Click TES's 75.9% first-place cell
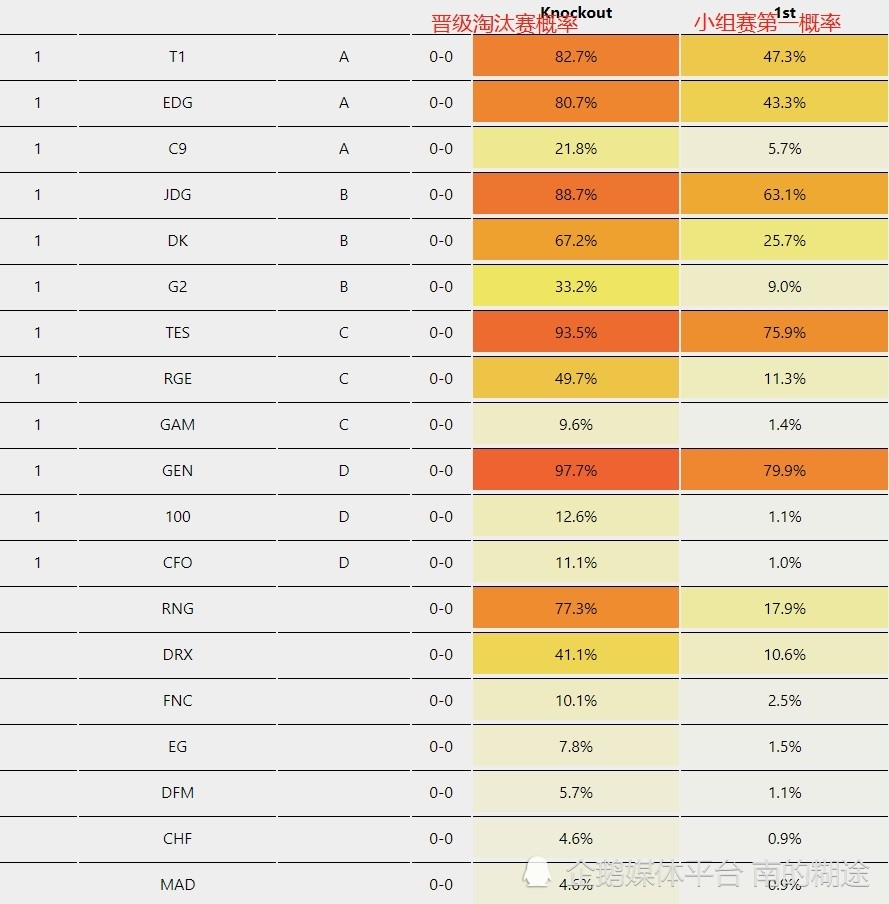889x904 pixels. point(784,333)
